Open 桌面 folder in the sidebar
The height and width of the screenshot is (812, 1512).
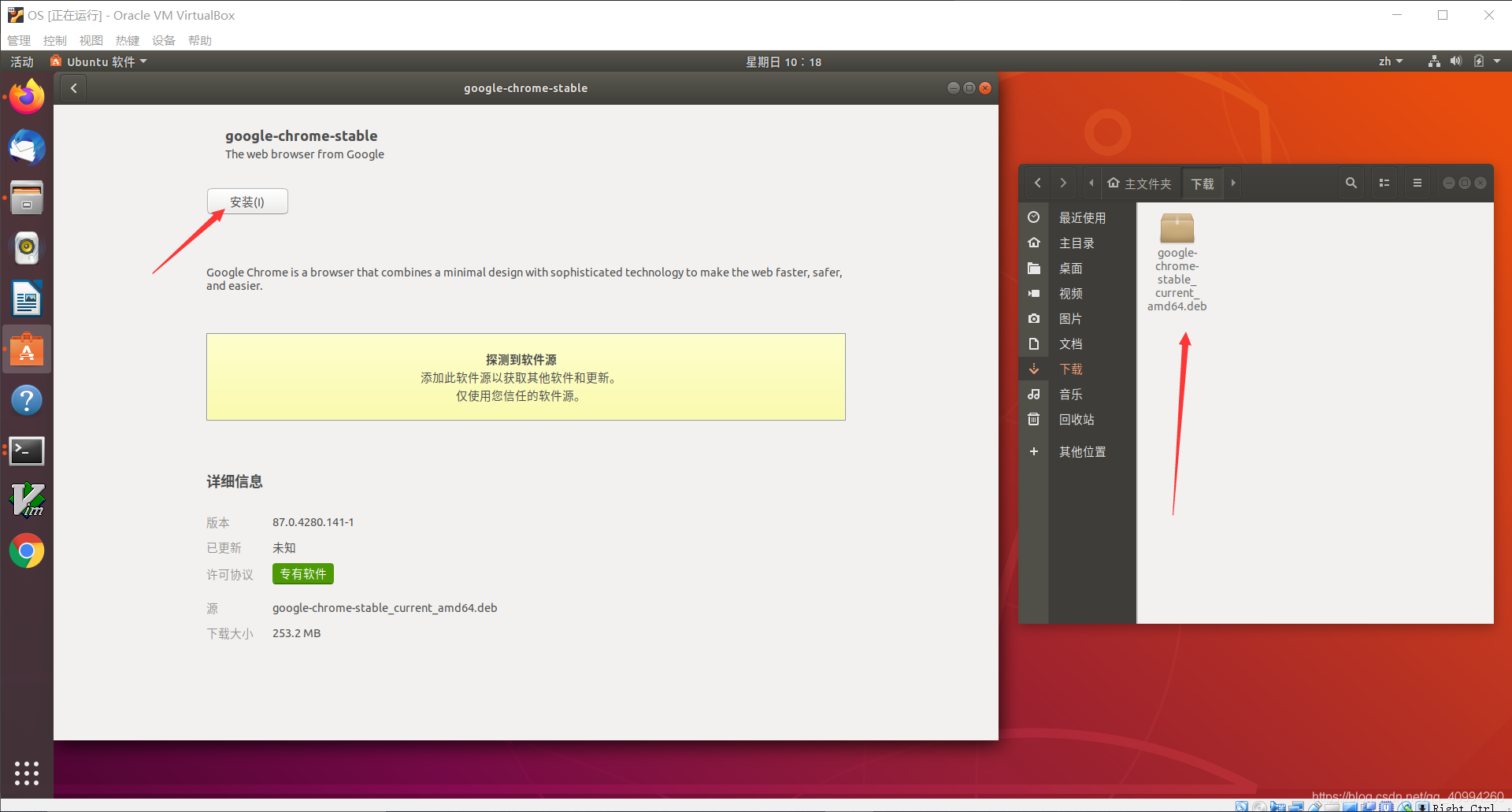pyautogui.click(x=1077, y=268)
